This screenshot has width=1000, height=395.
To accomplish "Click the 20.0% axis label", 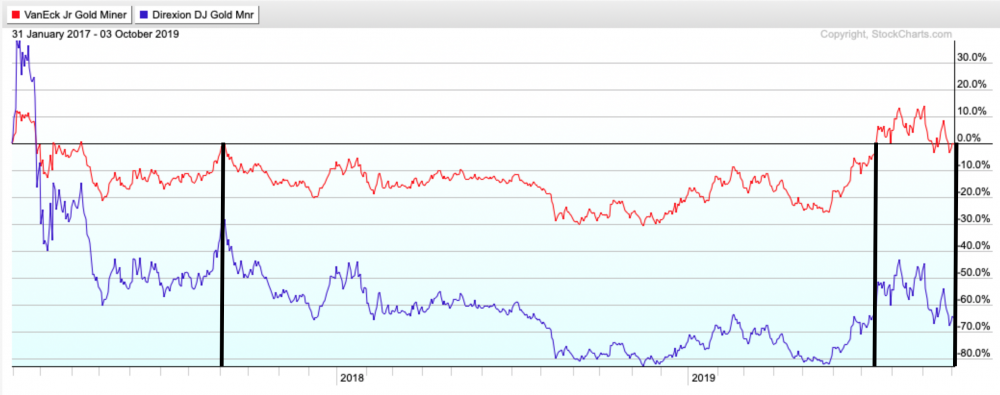I will pos(973,84).
